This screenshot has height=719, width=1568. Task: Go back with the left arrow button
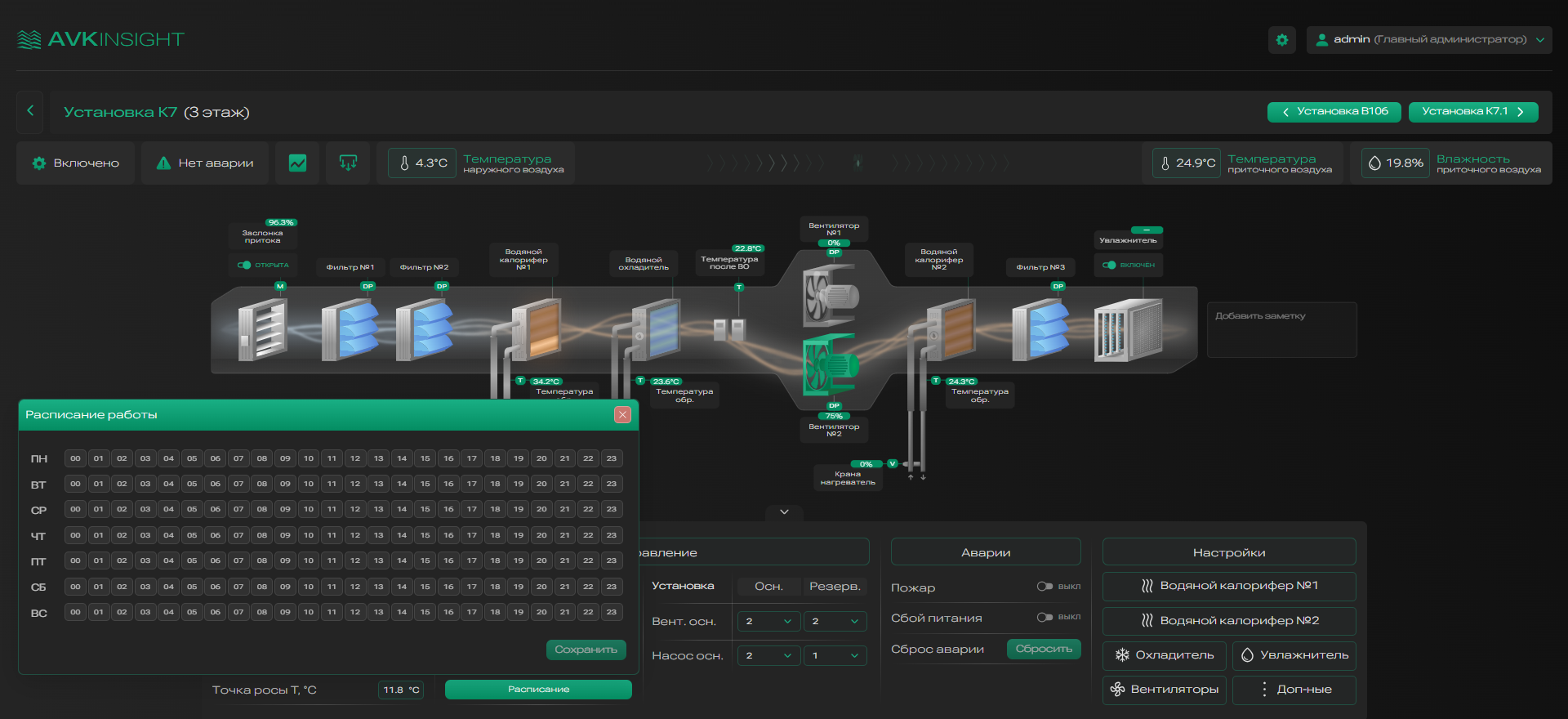coord(30,111)
